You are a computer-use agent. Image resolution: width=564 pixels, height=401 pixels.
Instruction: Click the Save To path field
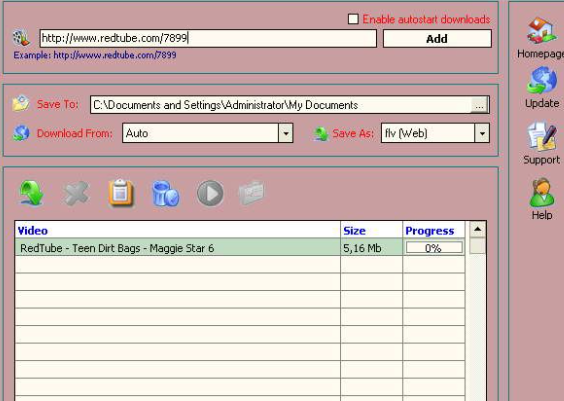pos(281,105)
